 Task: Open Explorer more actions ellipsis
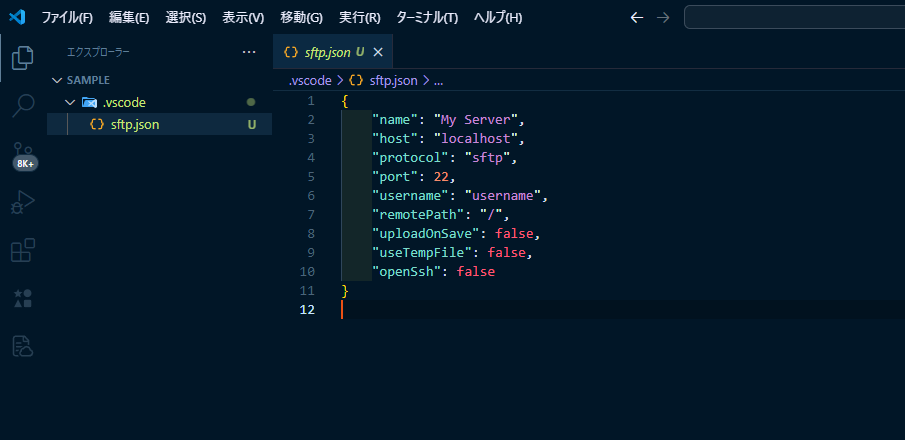pyautogui.click(x=249, y=52)
